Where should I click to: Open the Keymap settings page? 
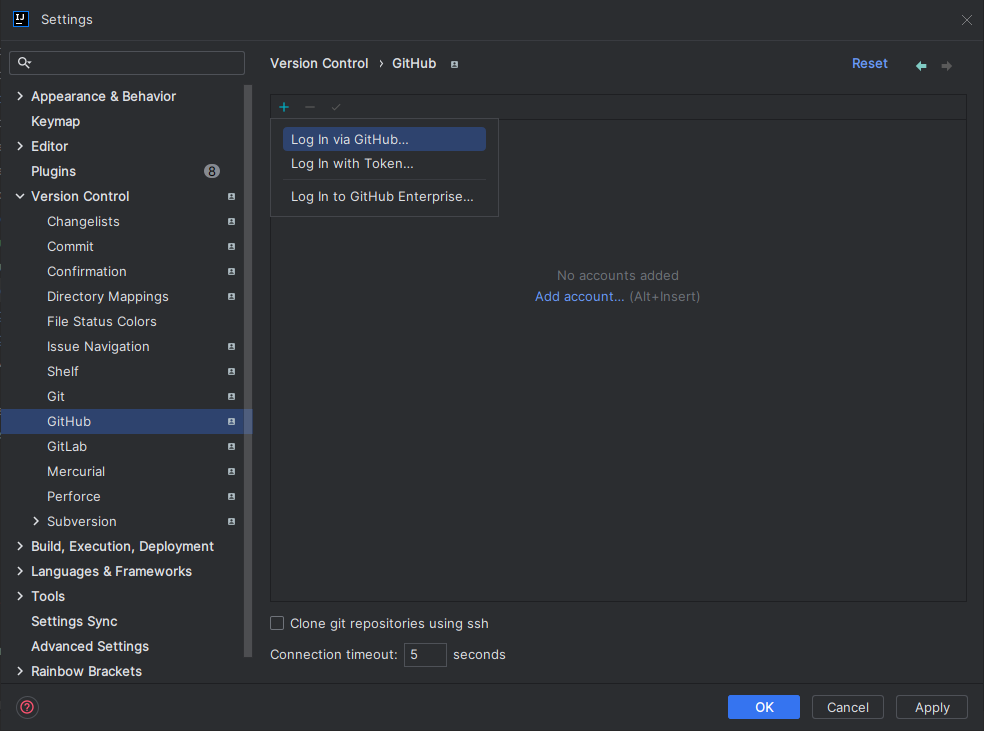coord(55,121)
